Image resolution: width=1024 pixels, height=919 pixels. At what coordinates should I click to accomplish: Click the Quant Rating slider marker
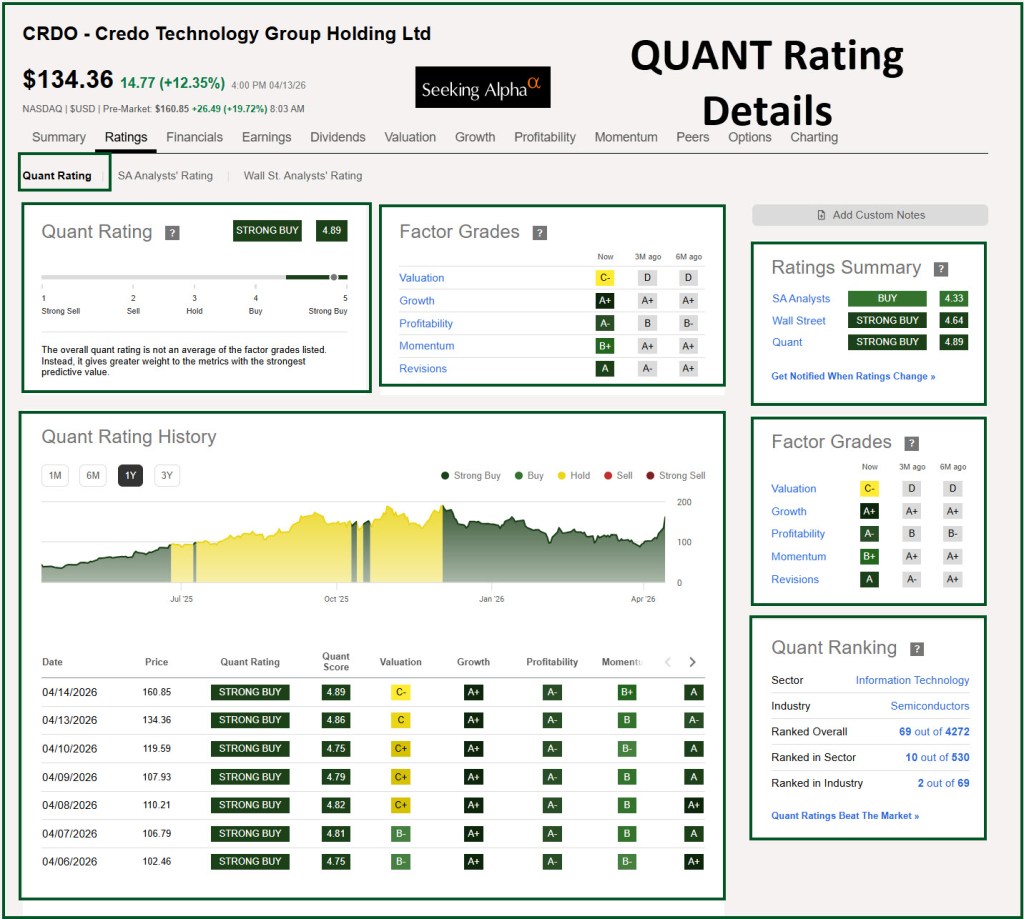(334, 277)
